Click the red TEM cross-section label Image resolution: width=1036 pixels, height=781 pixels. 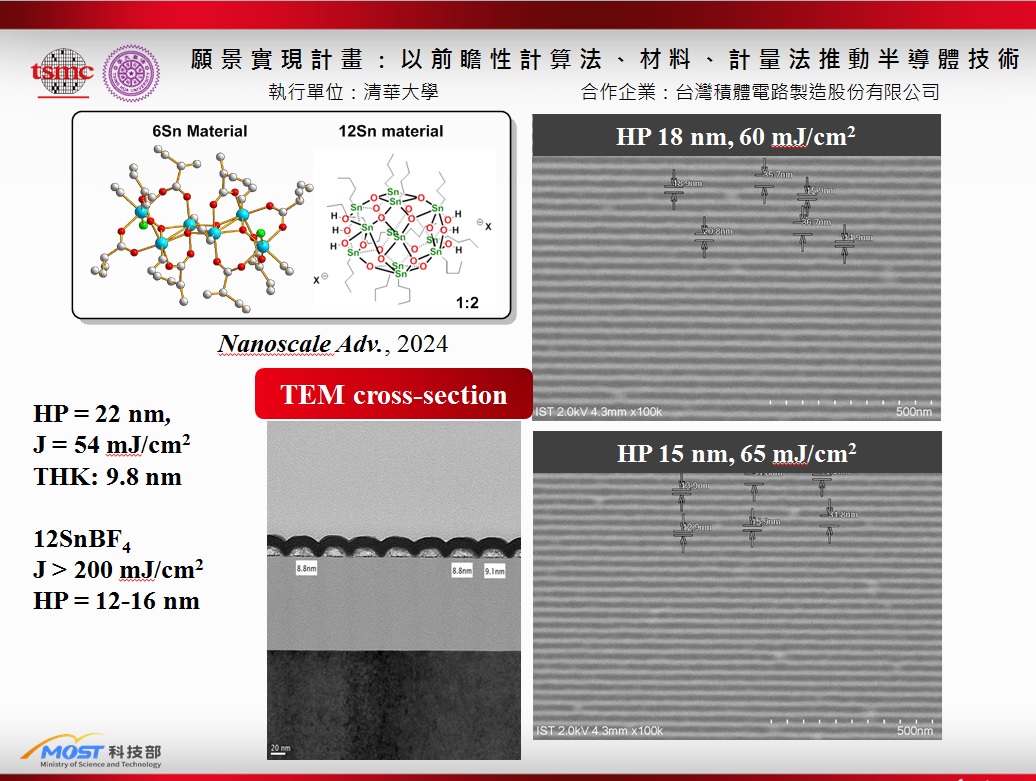coord(394,394)
